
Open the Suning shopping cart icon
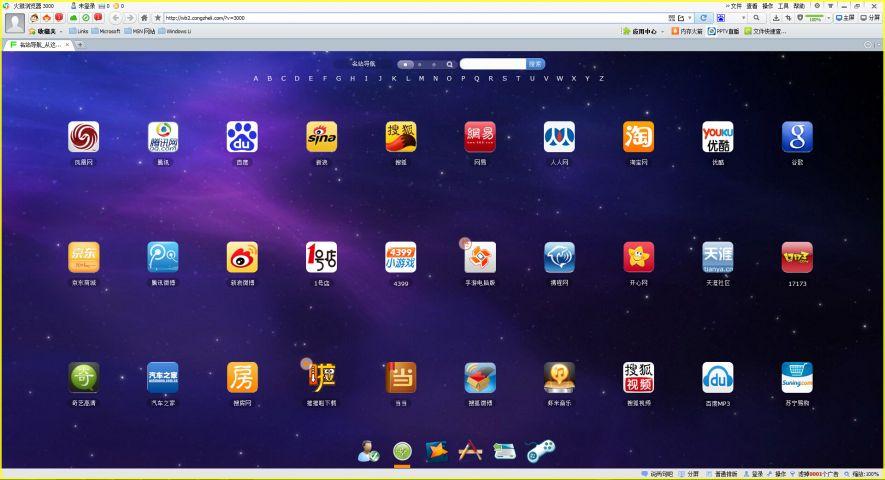pyautogui.click(x=797, y=378)
